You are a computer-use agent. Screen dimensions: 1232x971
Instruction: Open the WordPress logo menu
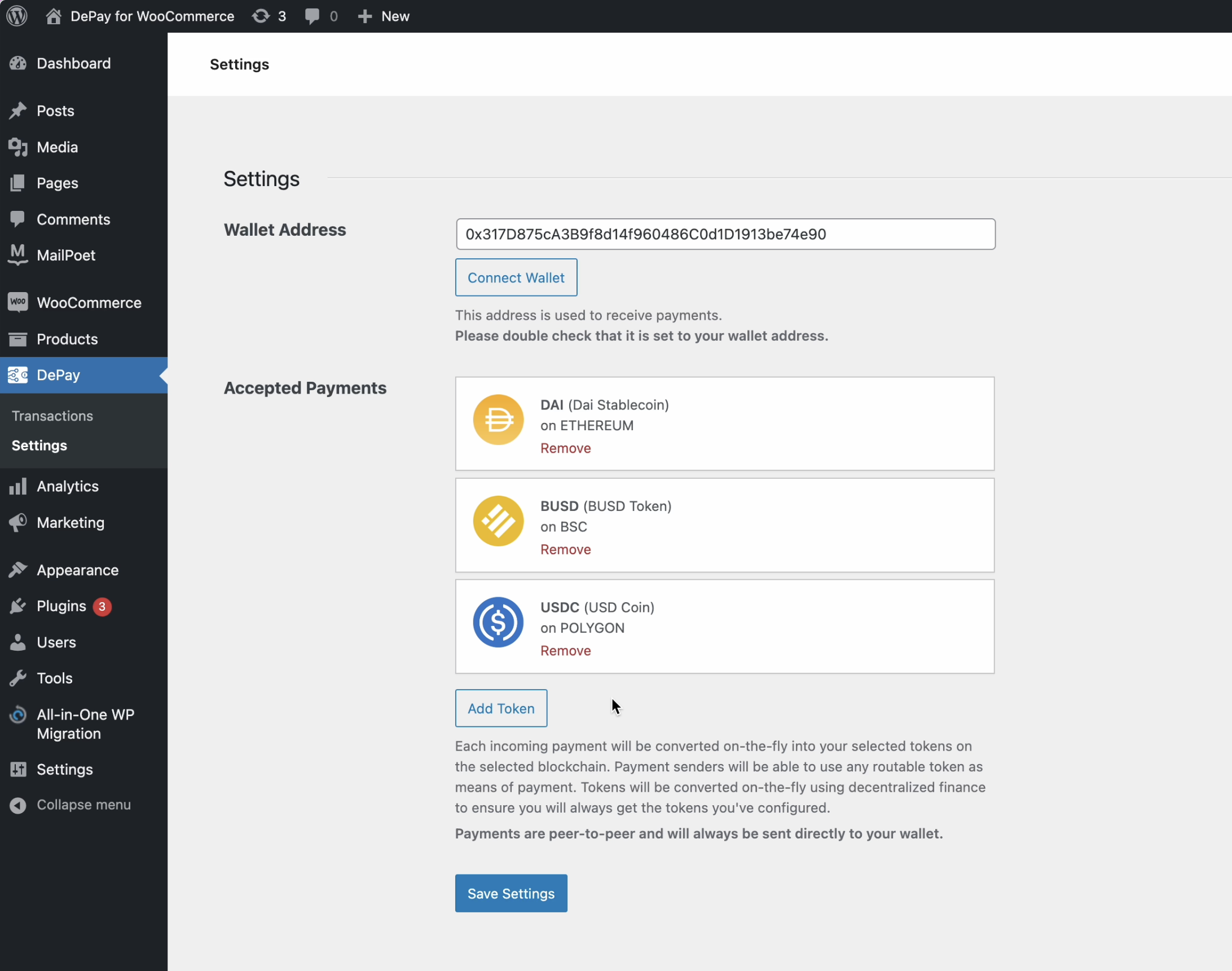click(x=16, y=16)
